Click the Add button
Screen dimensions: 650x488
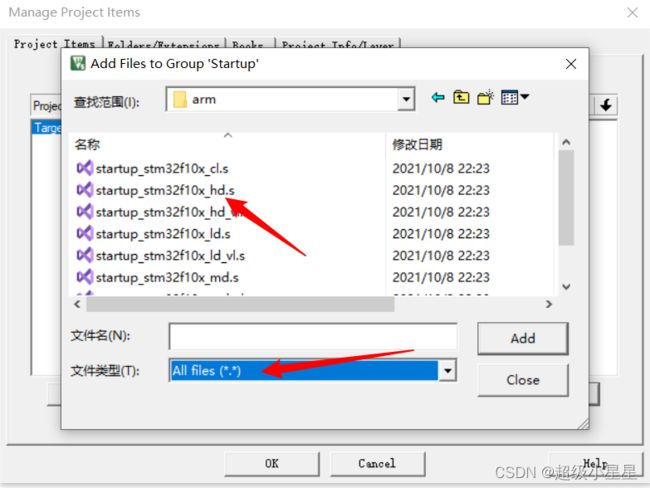click(523, 338)
